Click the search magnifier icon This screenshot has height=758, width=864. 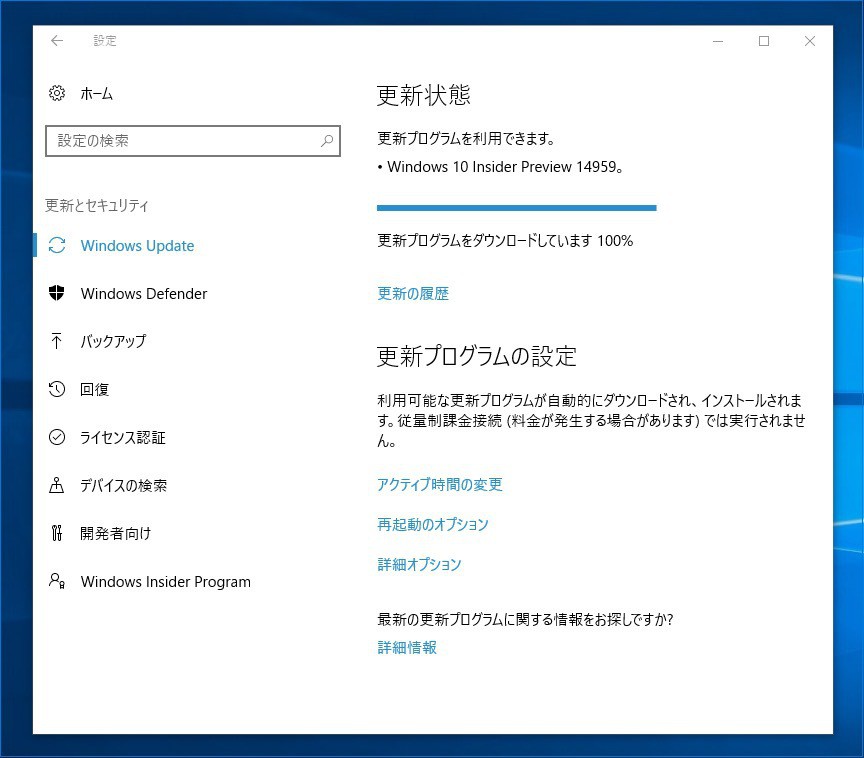click(x=326, y=141)
